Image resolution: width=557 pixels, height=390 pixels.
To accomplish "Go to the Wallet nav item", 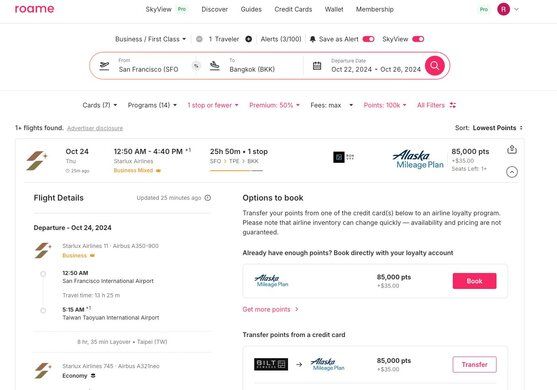I will (x=334, y=10).
